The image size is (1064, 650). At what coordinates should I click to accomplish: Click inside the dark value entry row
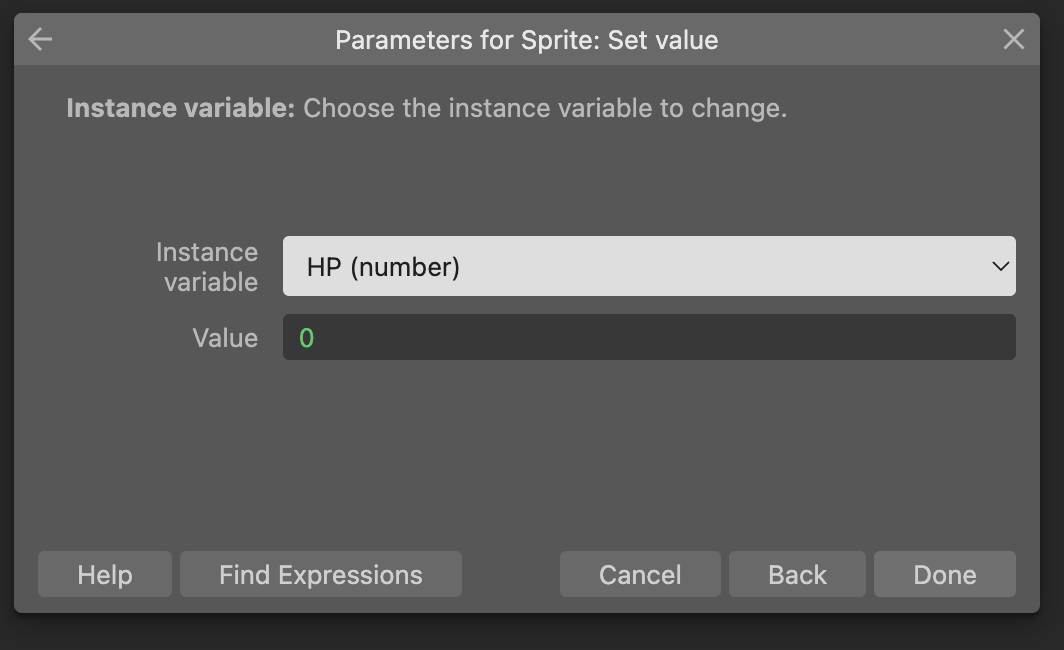648,337
